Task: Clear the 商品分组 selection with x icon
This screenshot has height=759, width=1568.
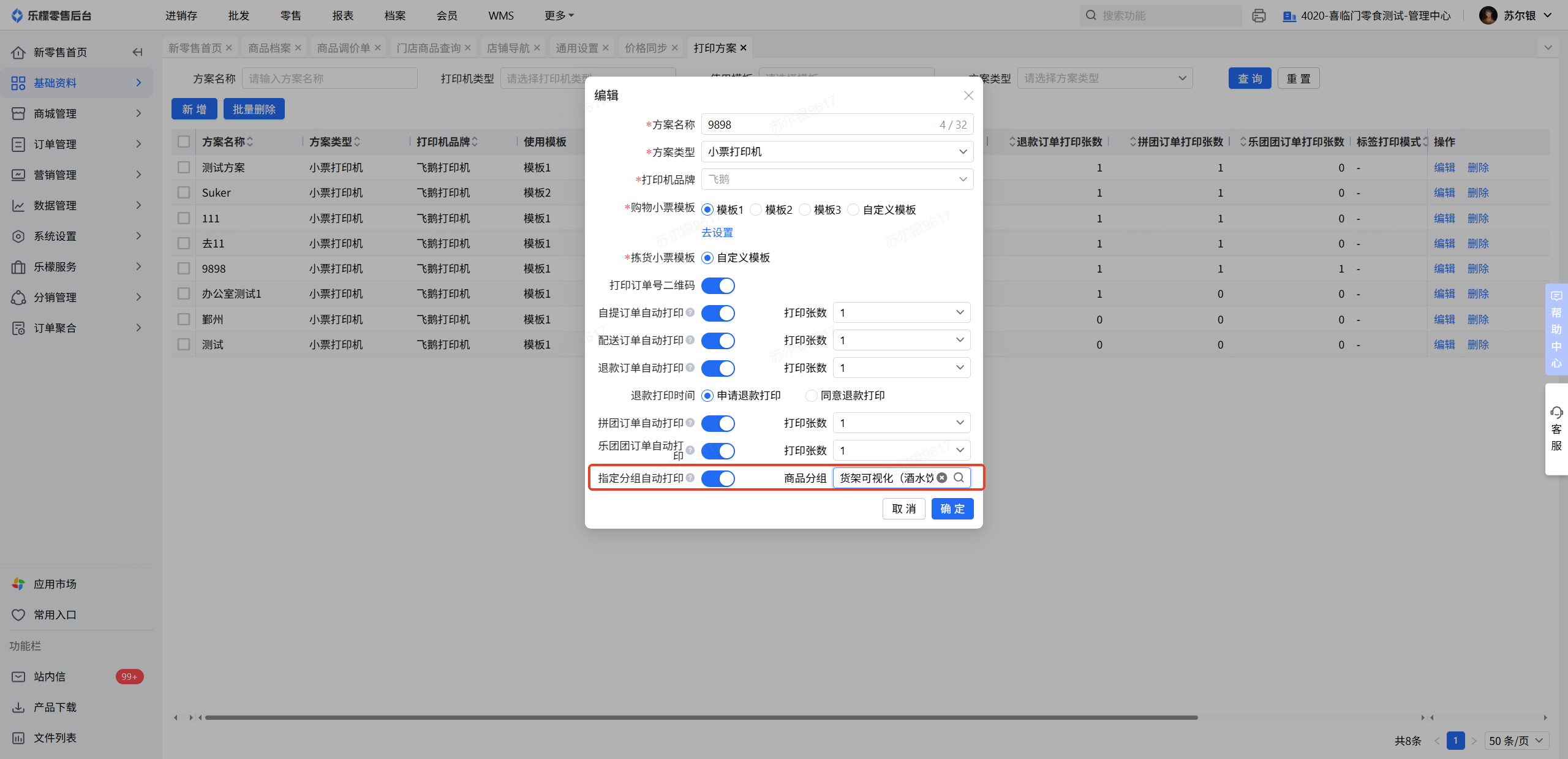Action: click(x=942, y=478)
